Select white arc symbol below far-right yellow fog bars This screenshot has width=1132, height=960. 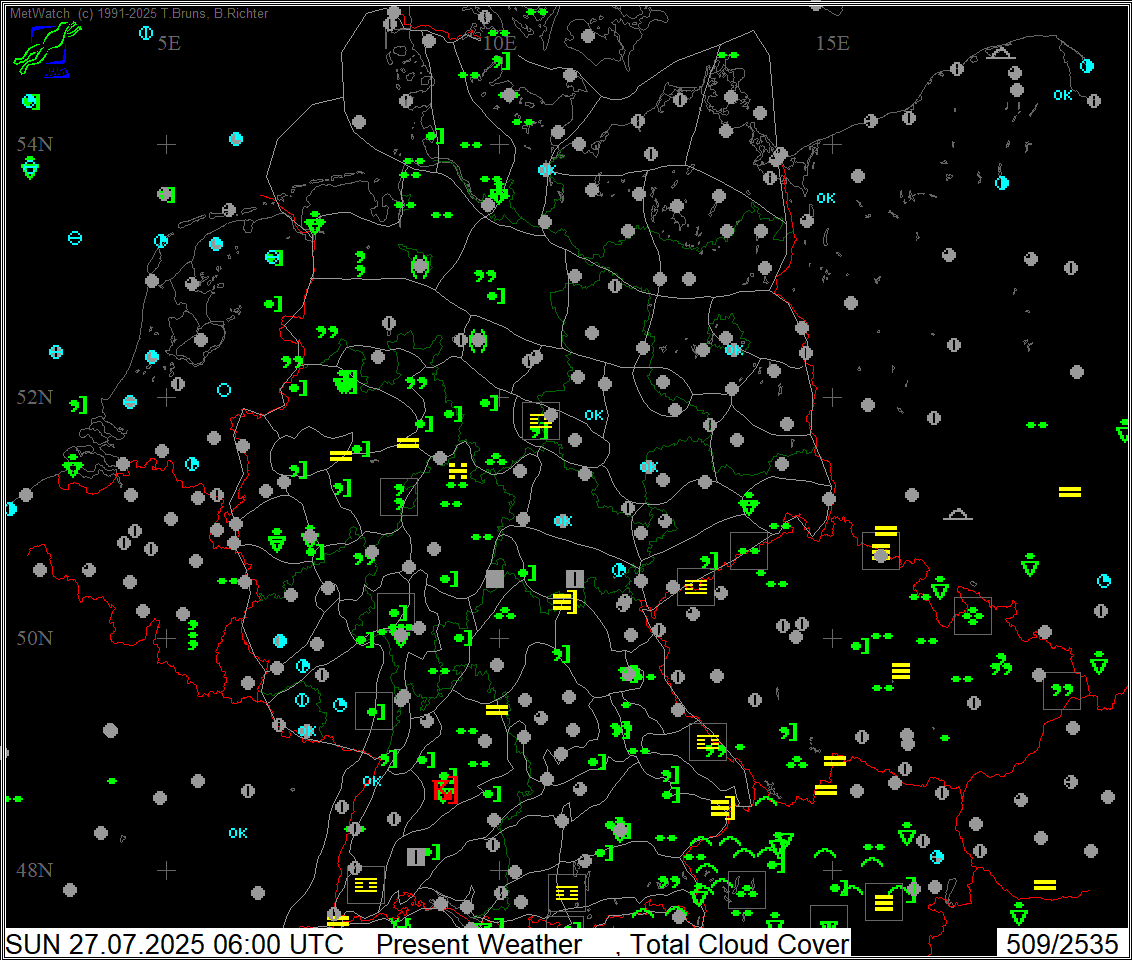[x=957, y=514]
